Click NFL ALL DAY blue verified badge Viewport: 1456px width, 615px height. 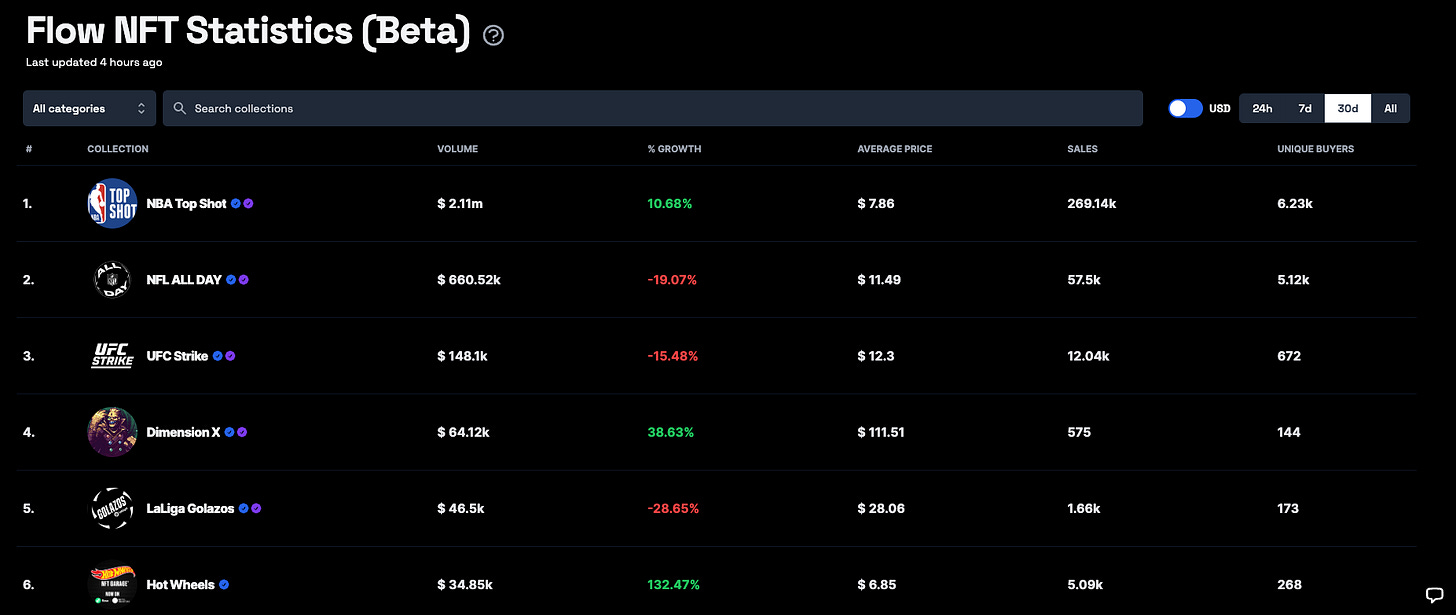(x=231, y=280)
